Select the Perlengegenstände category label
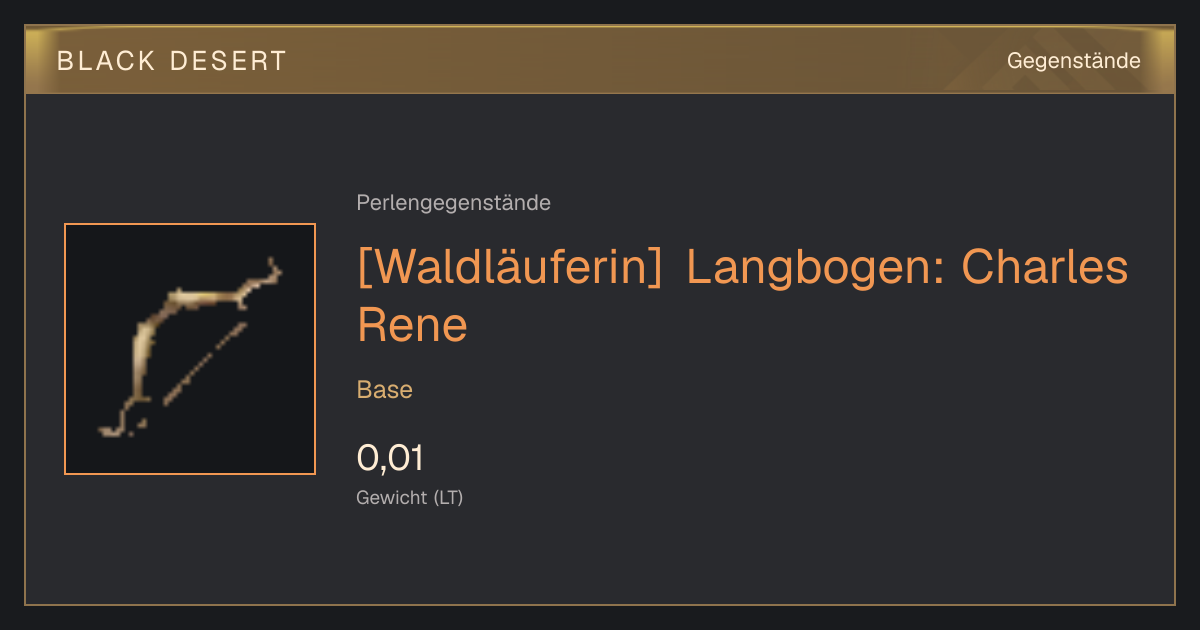This screenshot has width=1200, height=630. point(453,203)
